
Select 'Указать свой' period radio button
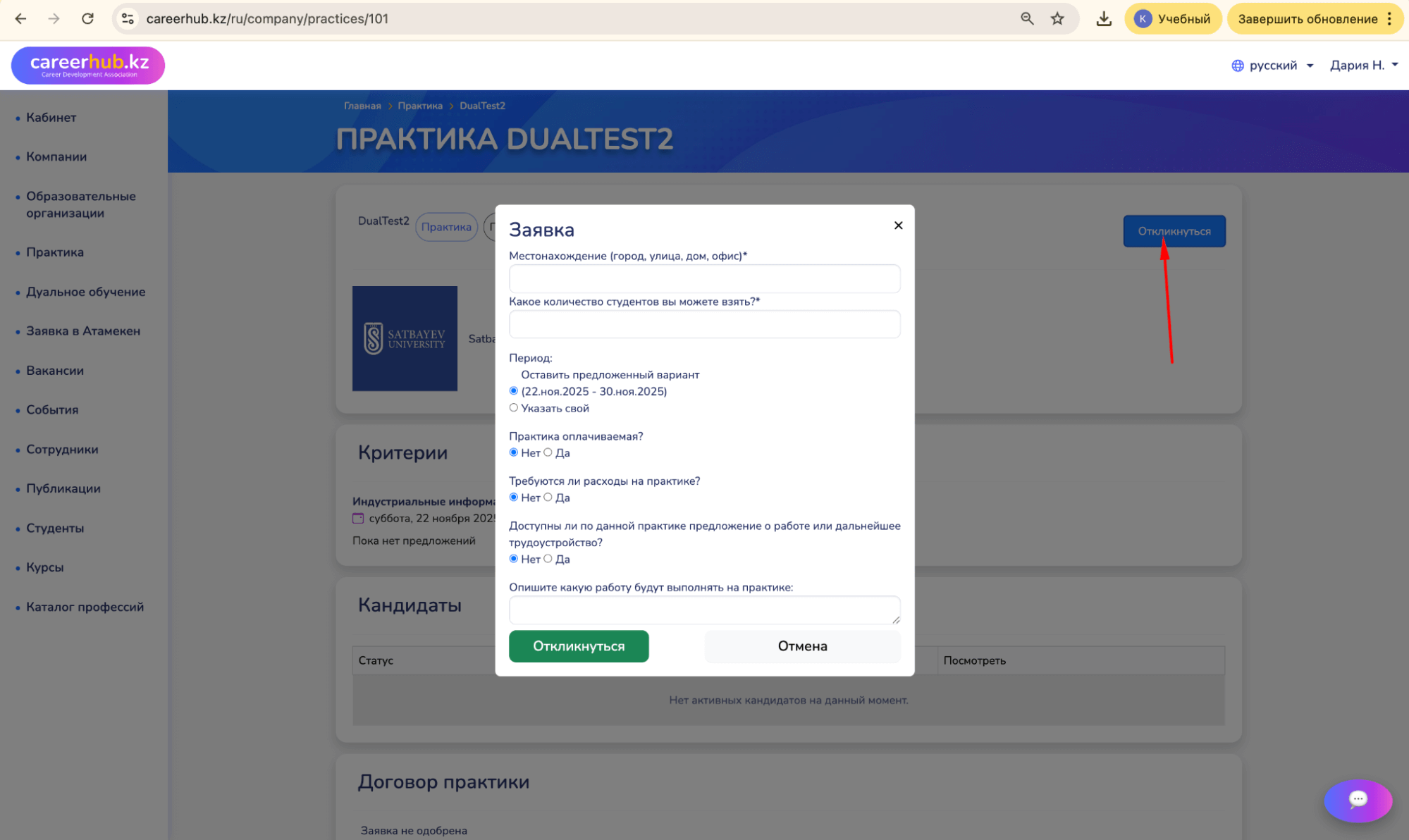pos(514,408)
